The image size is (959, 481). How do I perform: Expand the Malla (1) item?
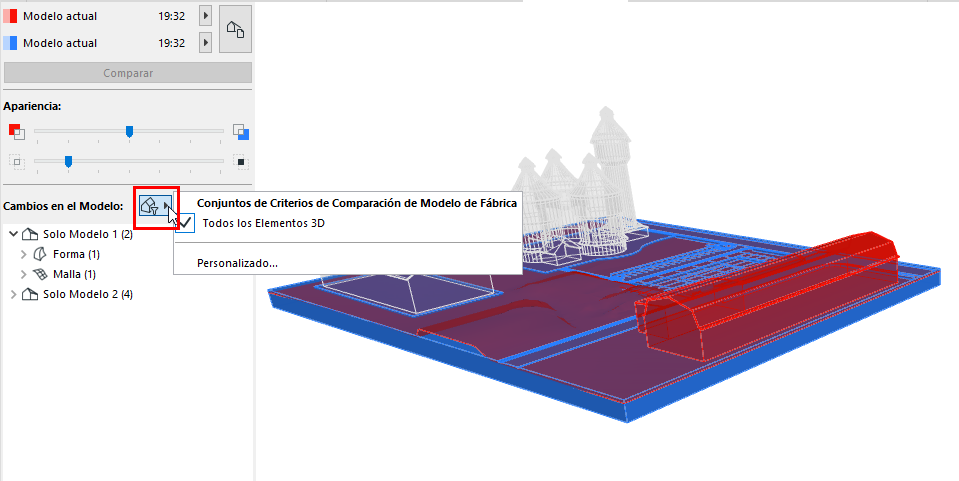coord(24,274)
